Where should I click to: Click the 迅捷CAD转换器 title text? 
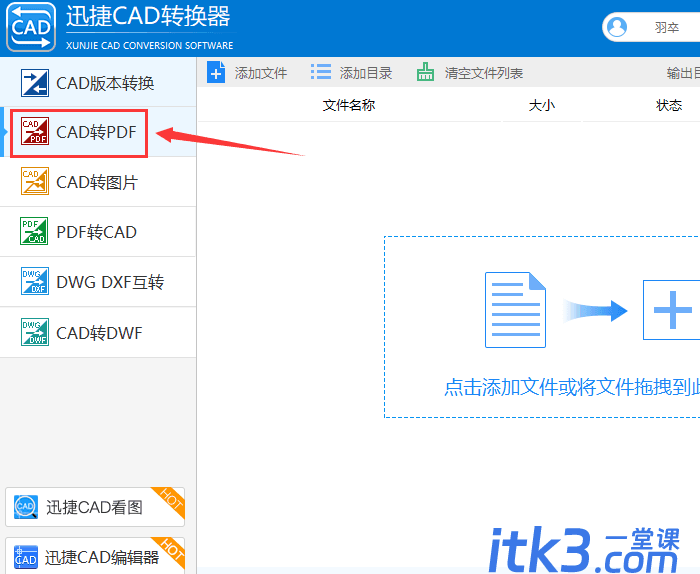[x=148, y=17]
